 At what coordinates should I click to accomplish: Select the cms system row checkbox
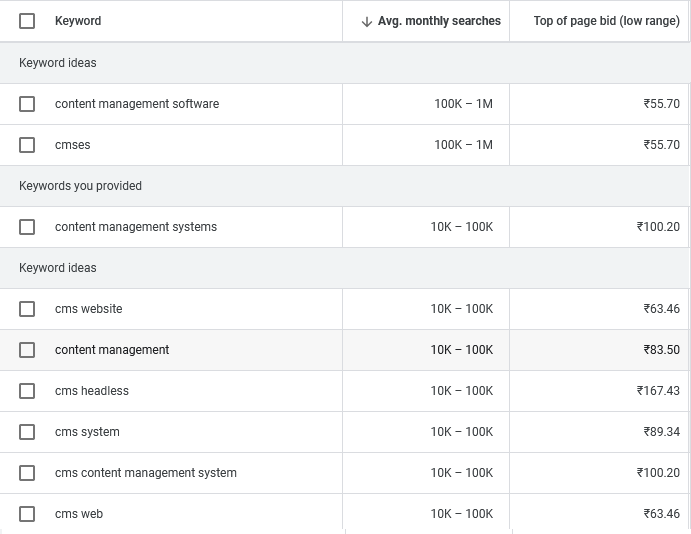pos(27,432)
